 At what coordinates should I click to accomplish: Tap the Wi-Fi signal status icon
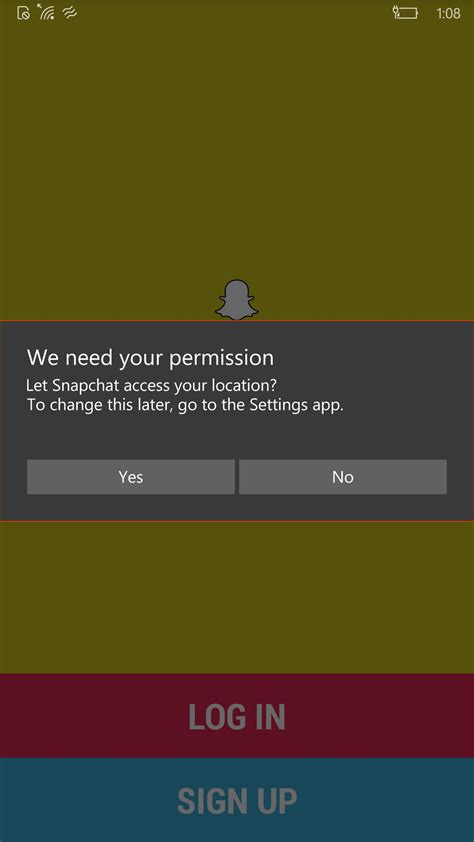(x=47, y=12)
